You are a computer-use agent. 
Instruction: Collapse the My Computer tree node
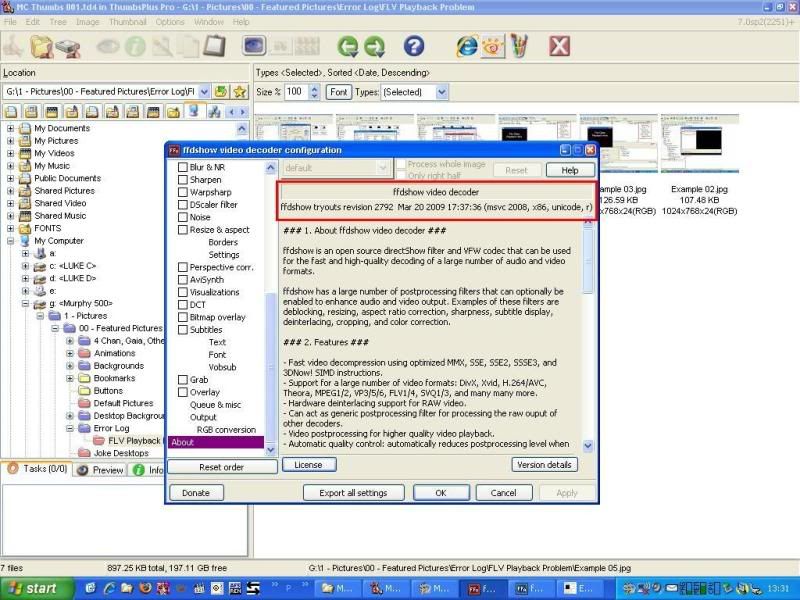pyautogui.click(x=10, y=241)
